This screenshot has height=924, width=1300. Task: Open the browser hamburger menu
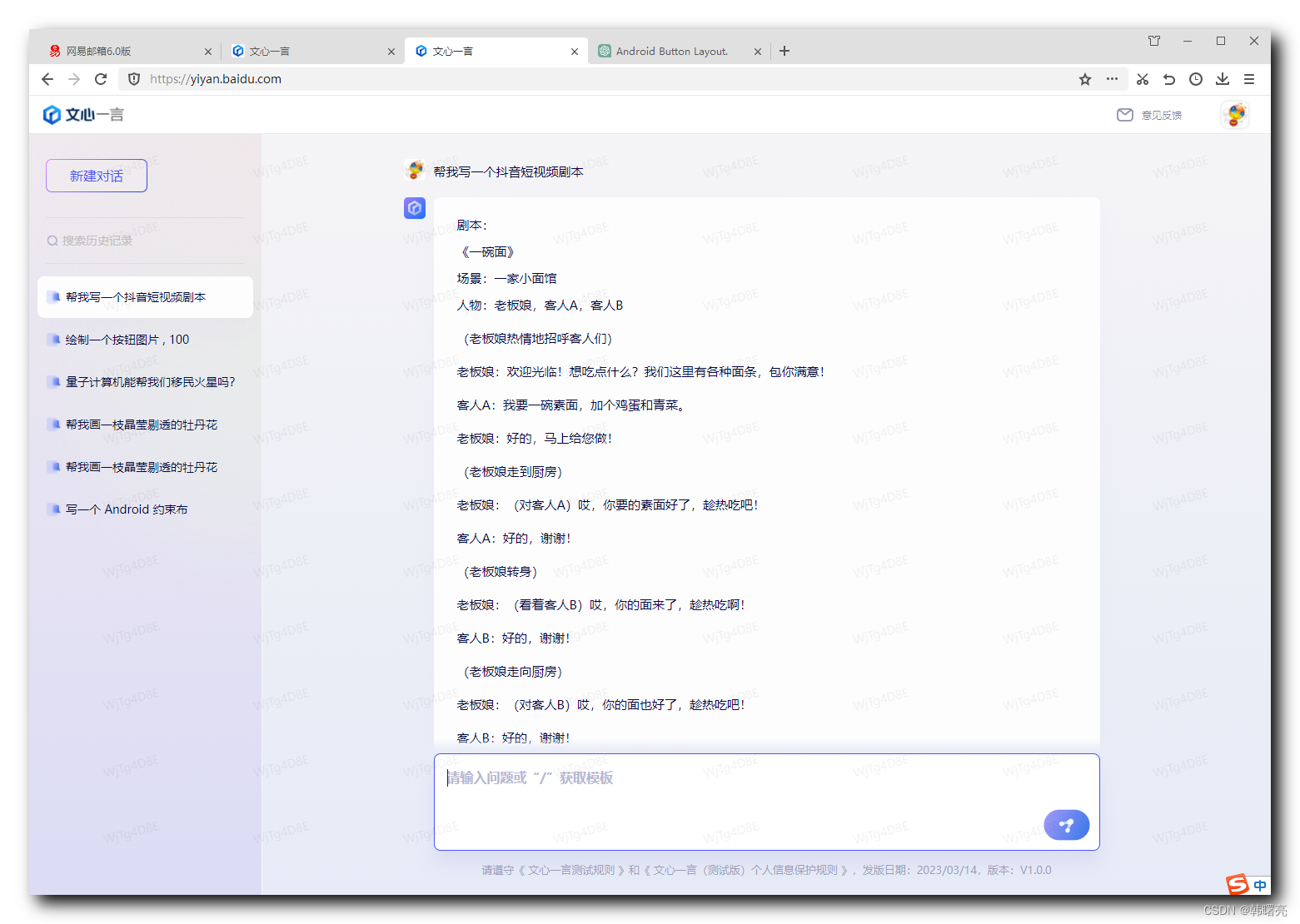[x=1249, y=79]
